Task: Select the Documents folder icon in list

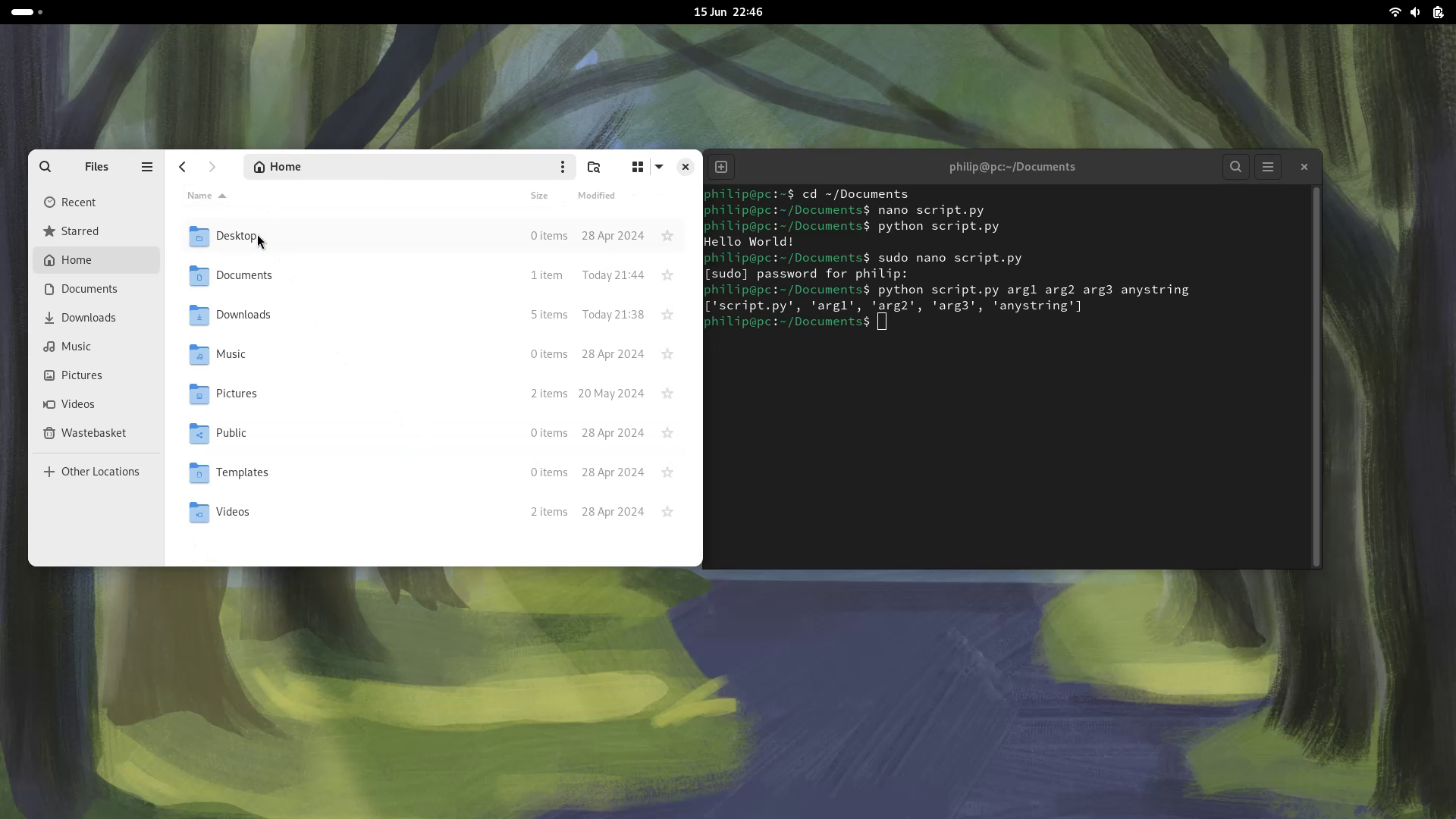Action: coord(199,276)
